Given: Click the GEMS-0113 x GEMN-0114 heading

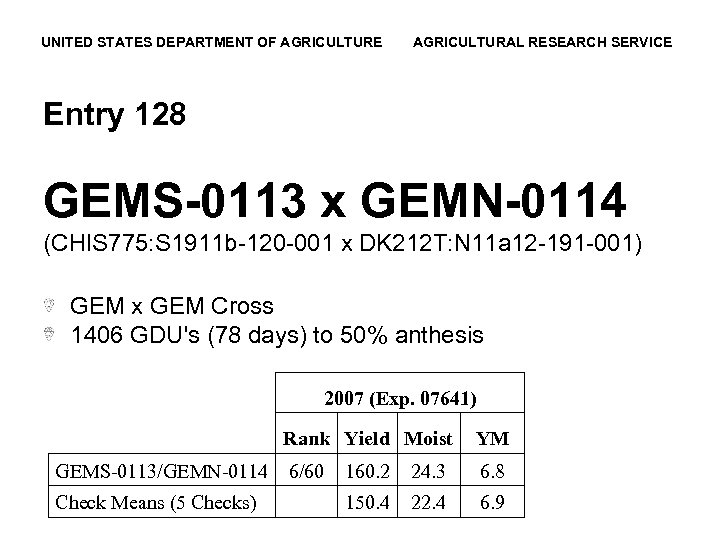Looking at the screenshot, I should [x=335, y=200].
